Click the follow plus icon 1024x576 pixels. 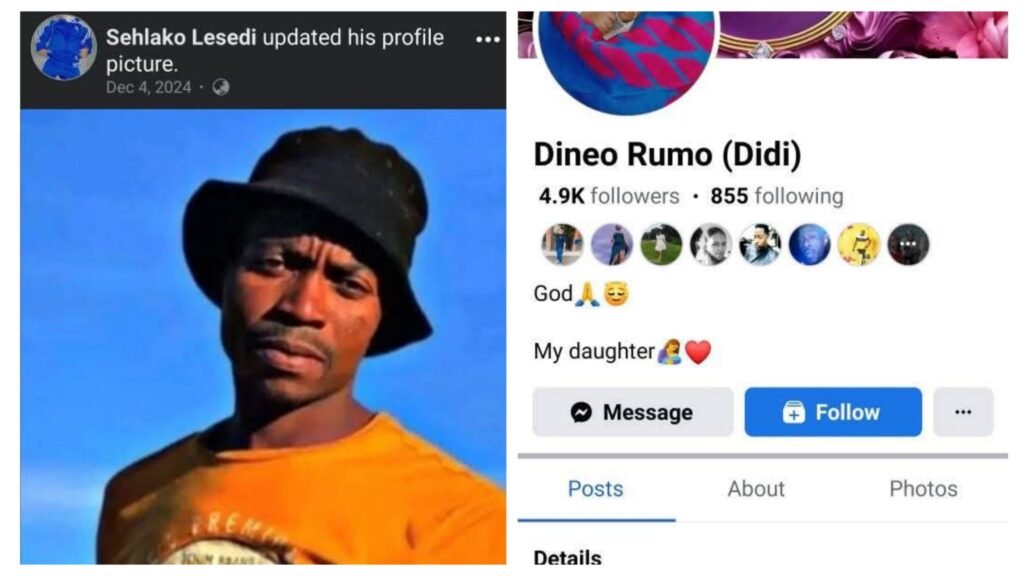(793, 412)
